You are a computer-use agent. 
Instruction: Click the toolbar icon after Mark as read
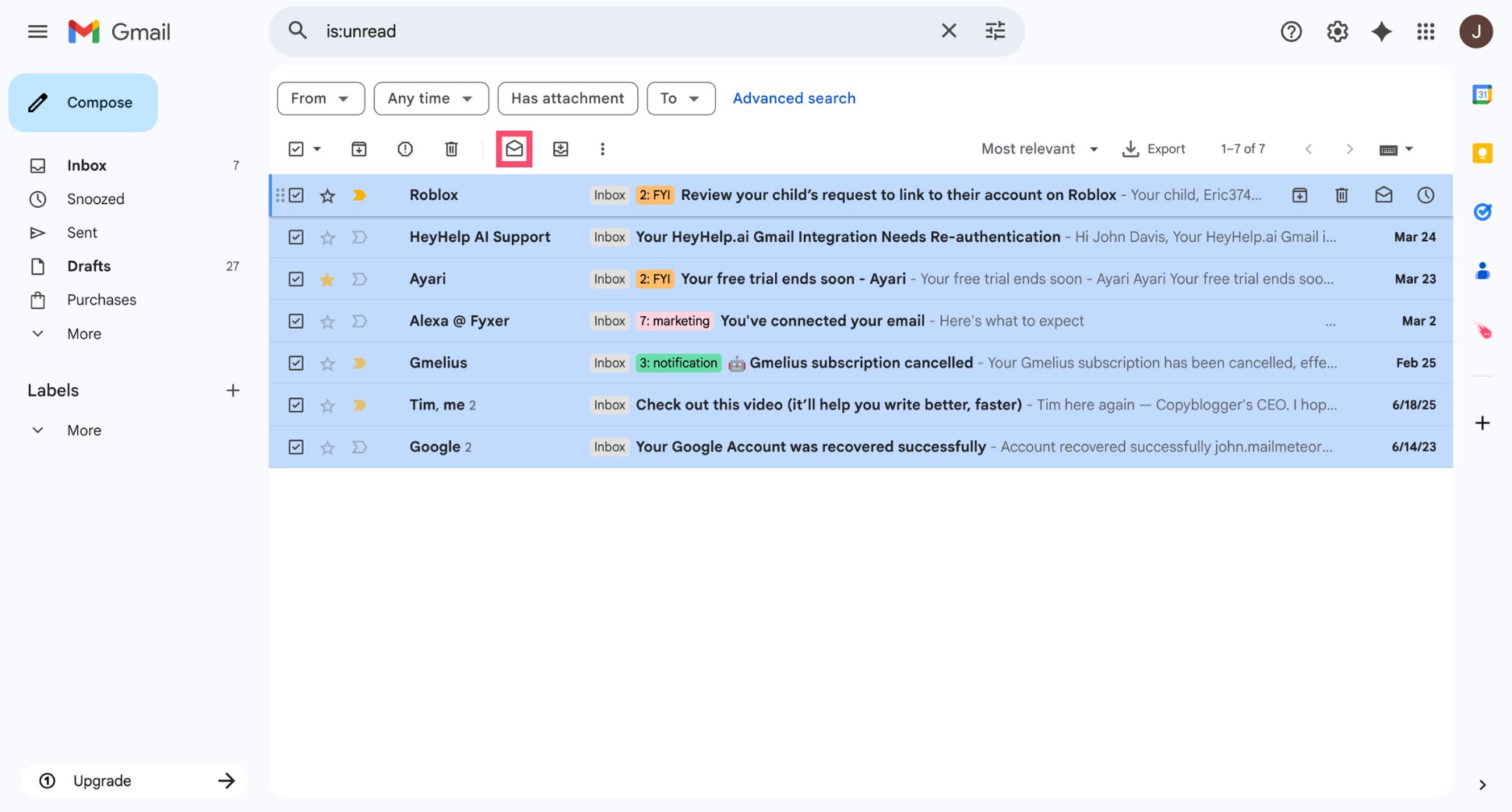[x=560, y=149]
